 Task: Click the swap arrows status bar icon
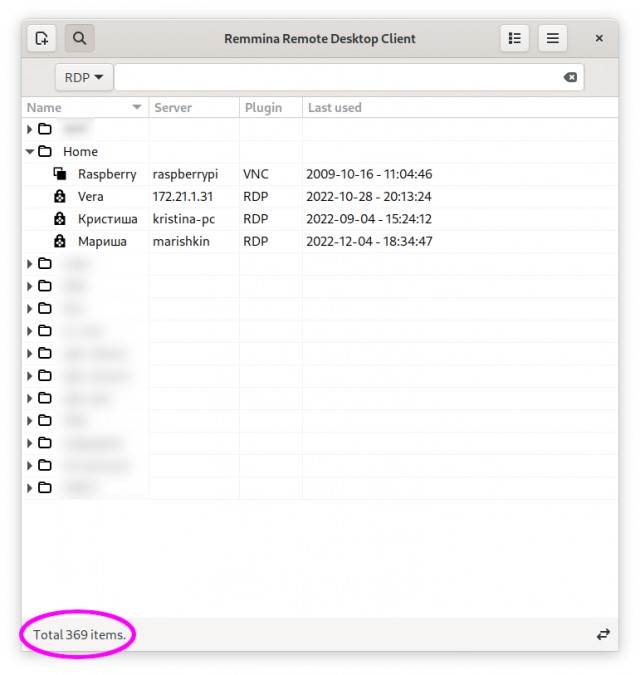[603, 634]
